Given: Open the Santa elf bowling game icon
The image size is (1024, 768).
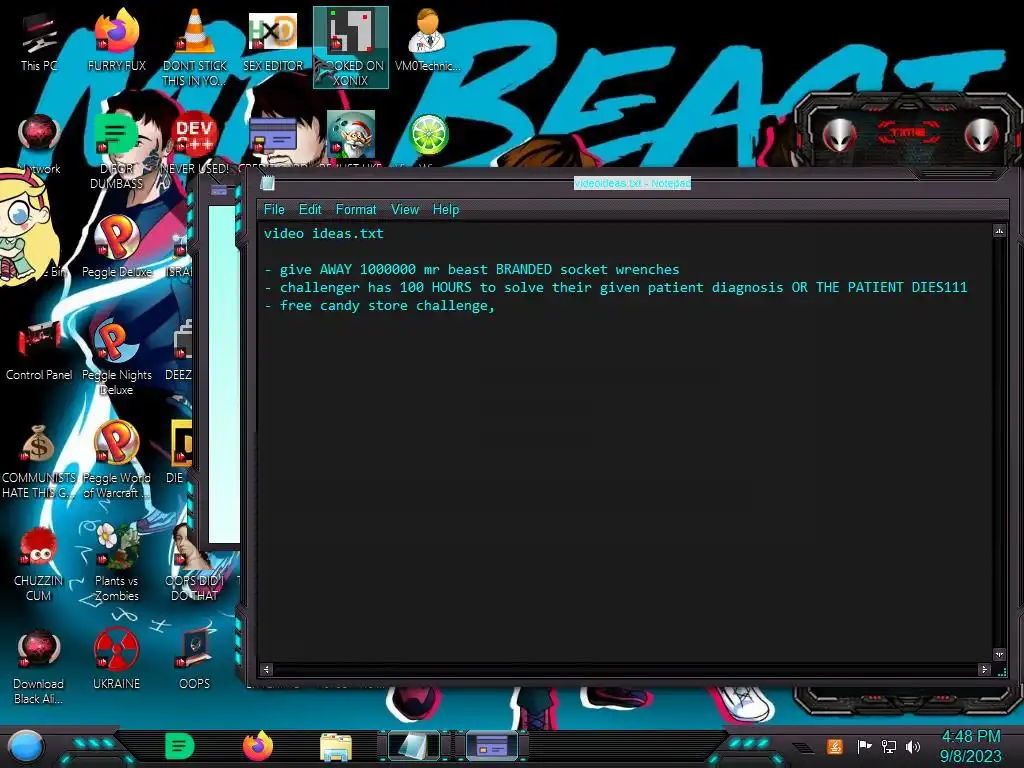Looking at the screenshot, I should [x=351, y=135].
